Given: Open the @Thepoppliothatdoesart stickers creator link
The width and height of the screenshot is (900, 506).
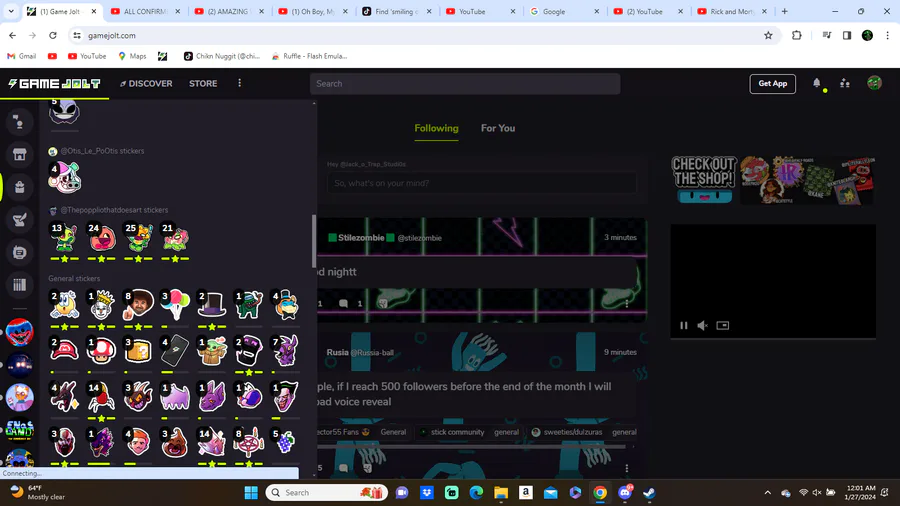Looking at the screenshot, I should point(114,210).
